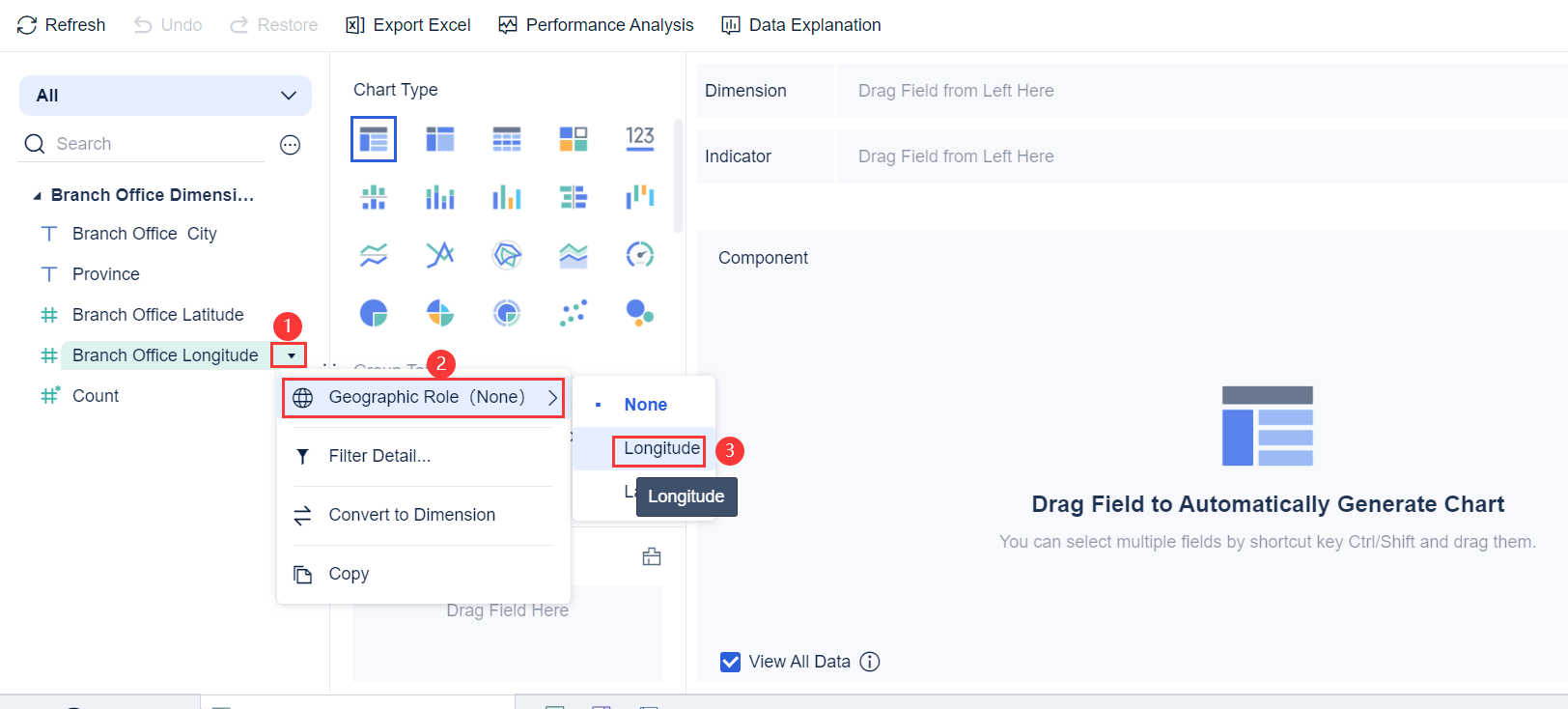
Task: Open Branch Office Longitude field menu arrow
Action: [x=290, y=354]
